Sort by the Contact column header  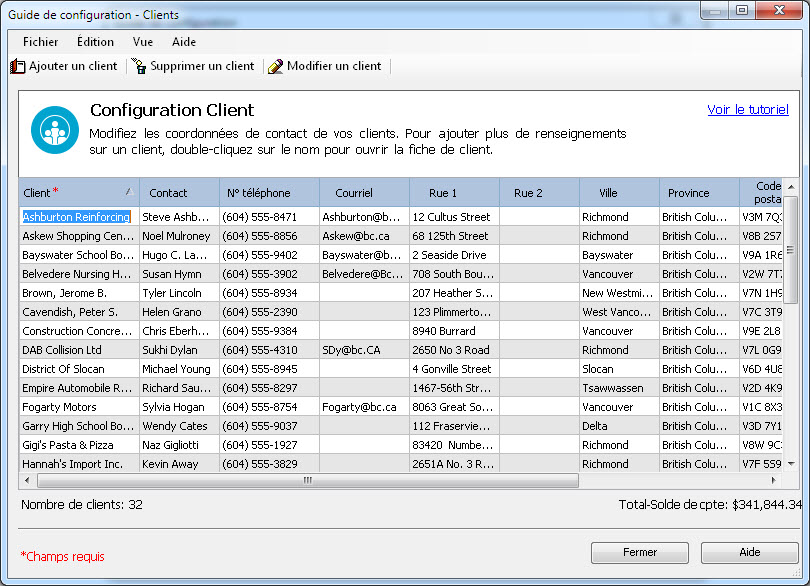tap(168, 193)
